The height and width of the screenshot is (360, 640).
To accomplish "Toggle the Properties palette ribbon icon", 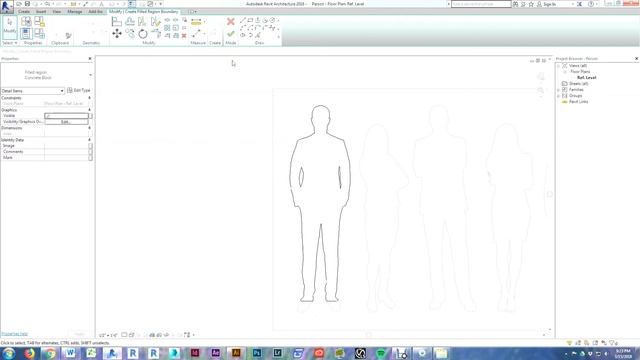I will tap(26, 33).
